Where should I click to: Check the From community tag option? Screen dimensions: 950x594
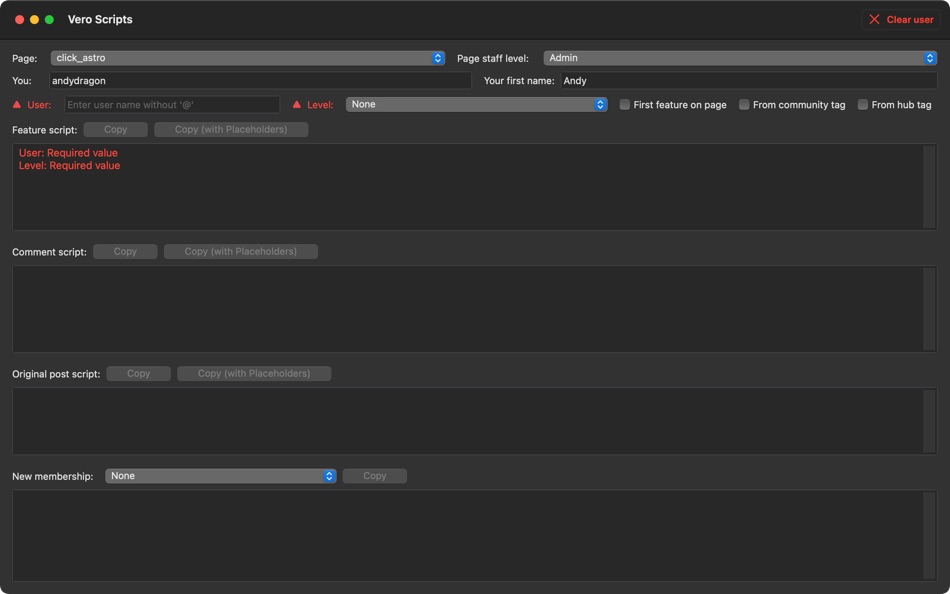click(x=744, y=104)
